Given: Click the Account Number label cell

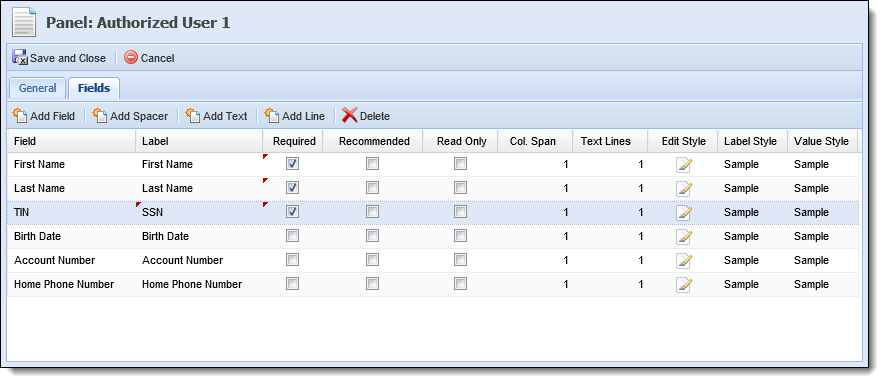Looking at the screenshot, I should coord(199,261).
